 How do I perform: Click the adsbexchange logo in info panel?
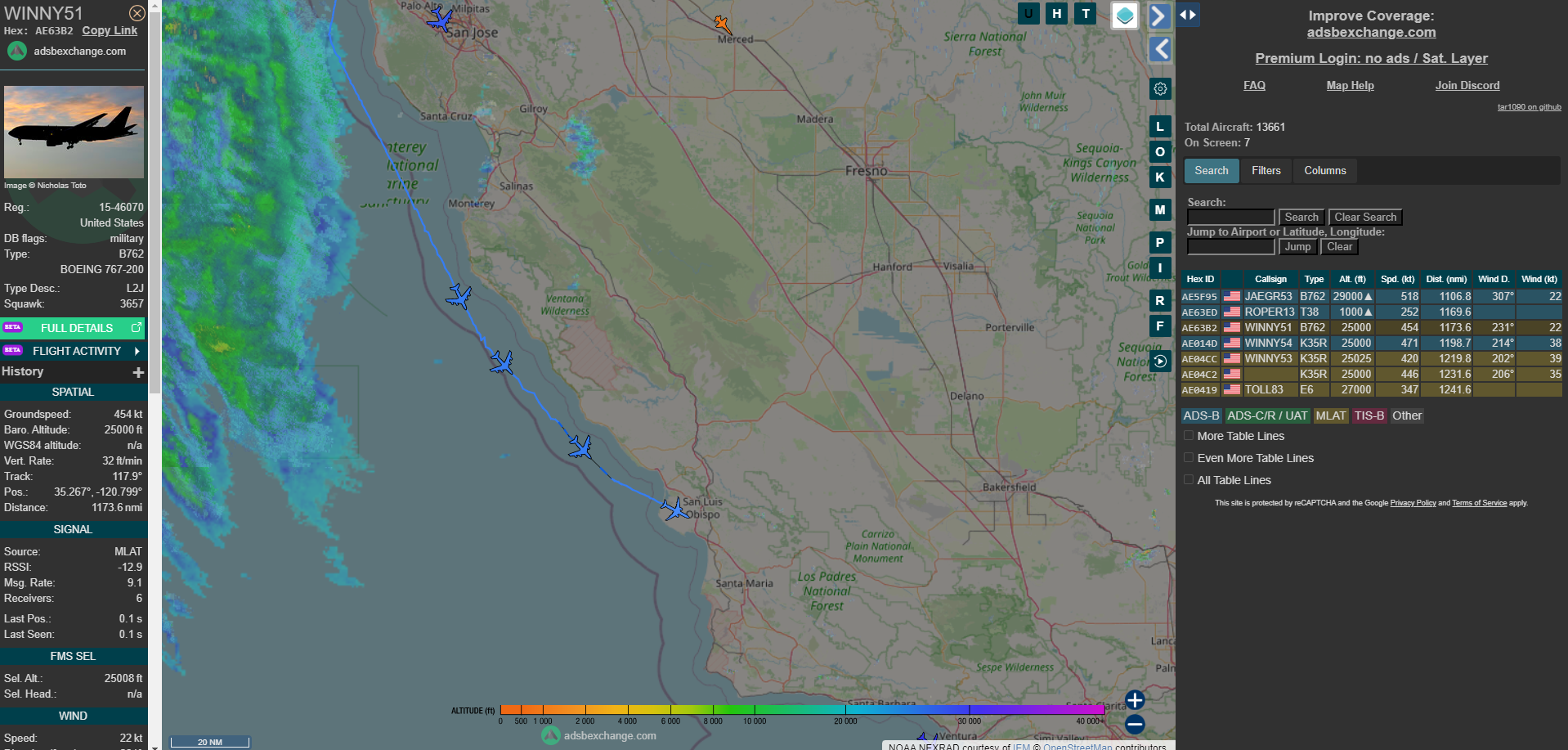click(x=17, y=51)
